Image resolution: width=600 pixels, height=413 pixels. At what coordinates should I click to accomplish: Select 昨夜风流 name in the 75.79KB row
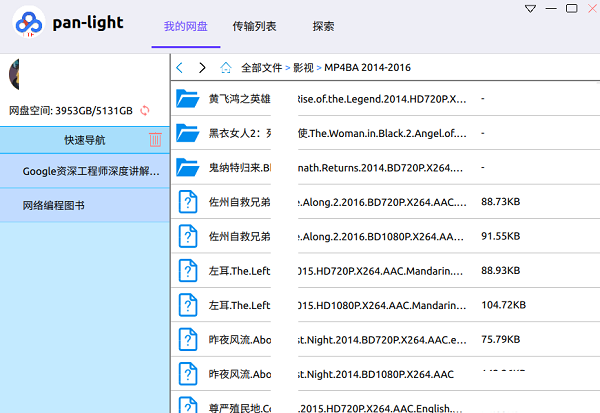pos(240,340)
